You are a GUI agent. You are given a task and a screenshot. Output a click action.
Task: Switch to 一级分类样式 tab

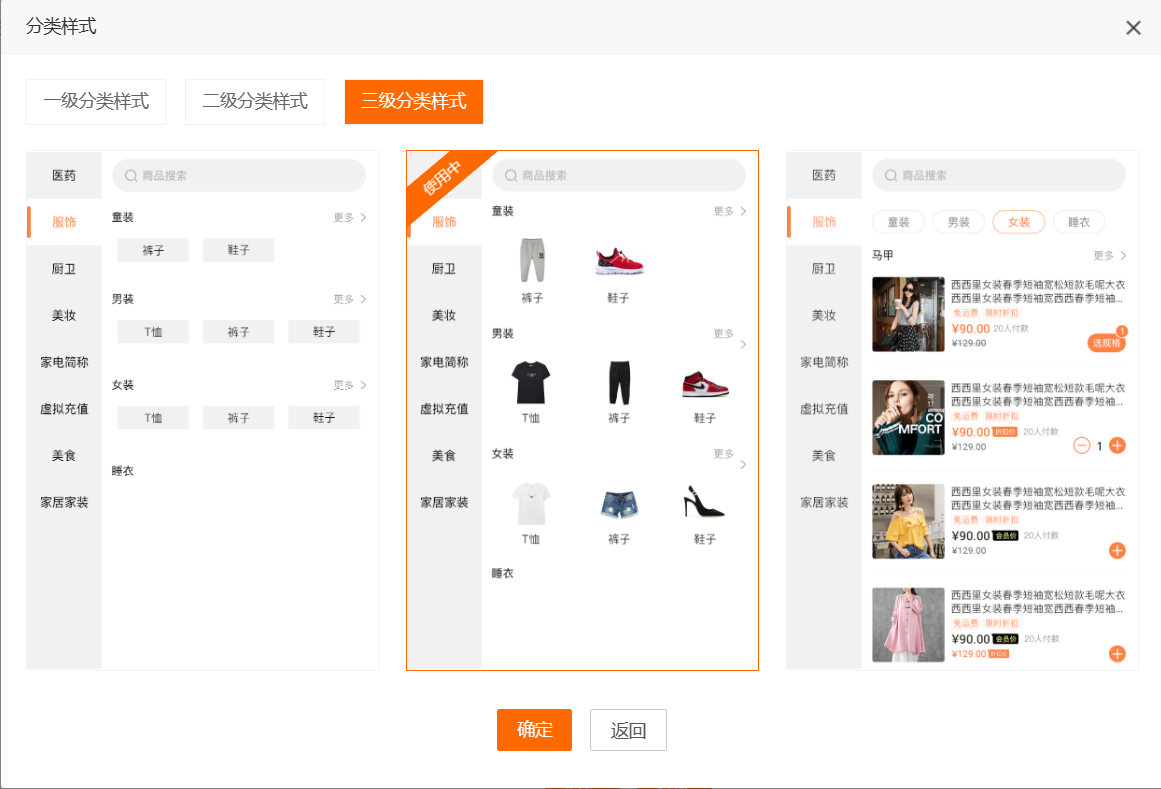96,102
